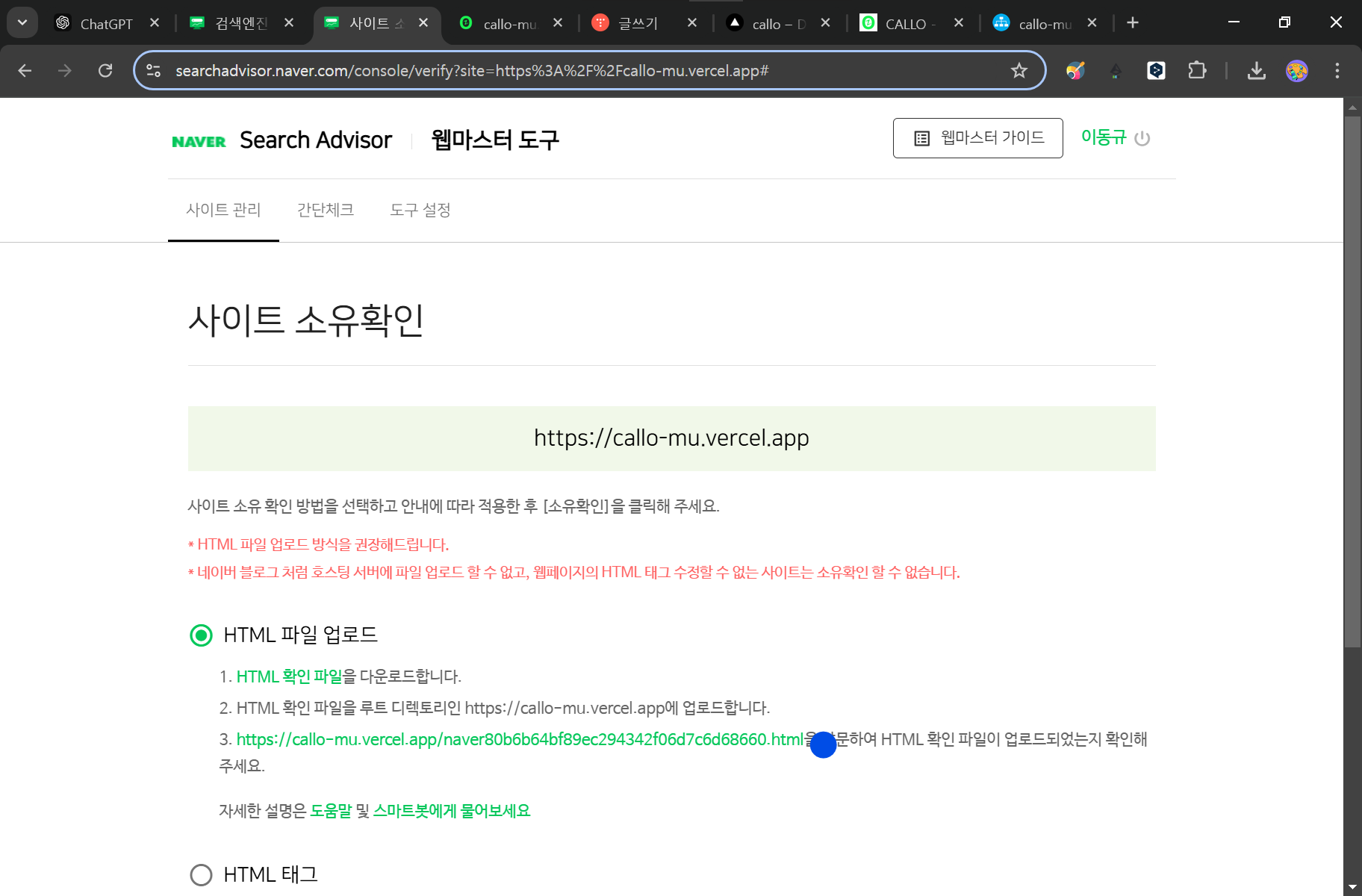Open the tab search dropdown arrow

point(22,22)
